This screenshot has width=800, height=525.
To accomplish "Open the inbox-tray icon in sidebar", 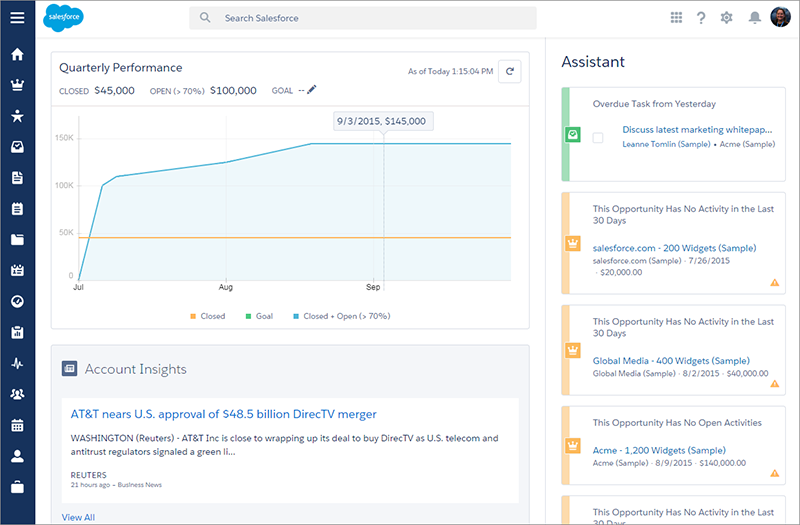I will click(17, 147).
